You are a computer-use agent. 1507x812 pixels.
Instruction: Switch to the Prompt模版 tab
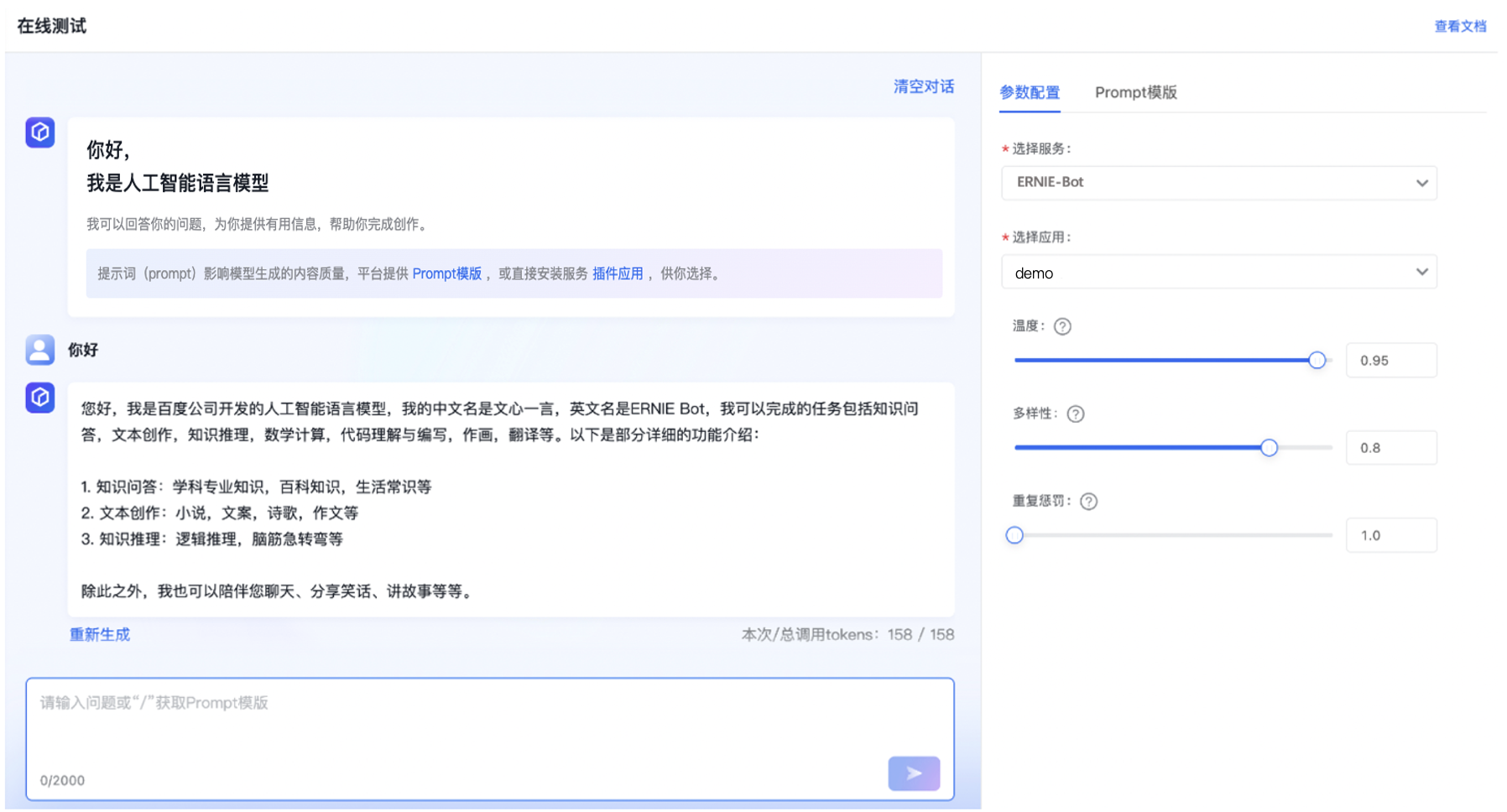(1135, 92)
